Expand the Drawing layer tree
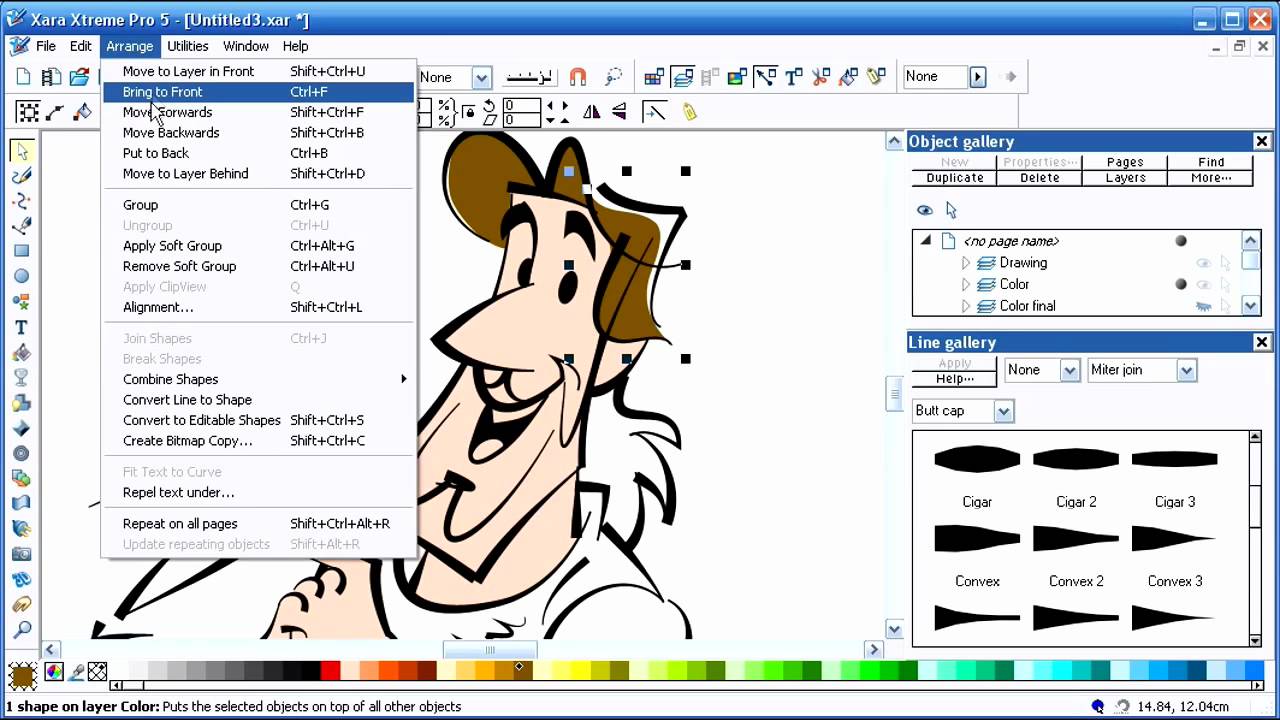Screen dimensions: 1280x720 (965, 263)
